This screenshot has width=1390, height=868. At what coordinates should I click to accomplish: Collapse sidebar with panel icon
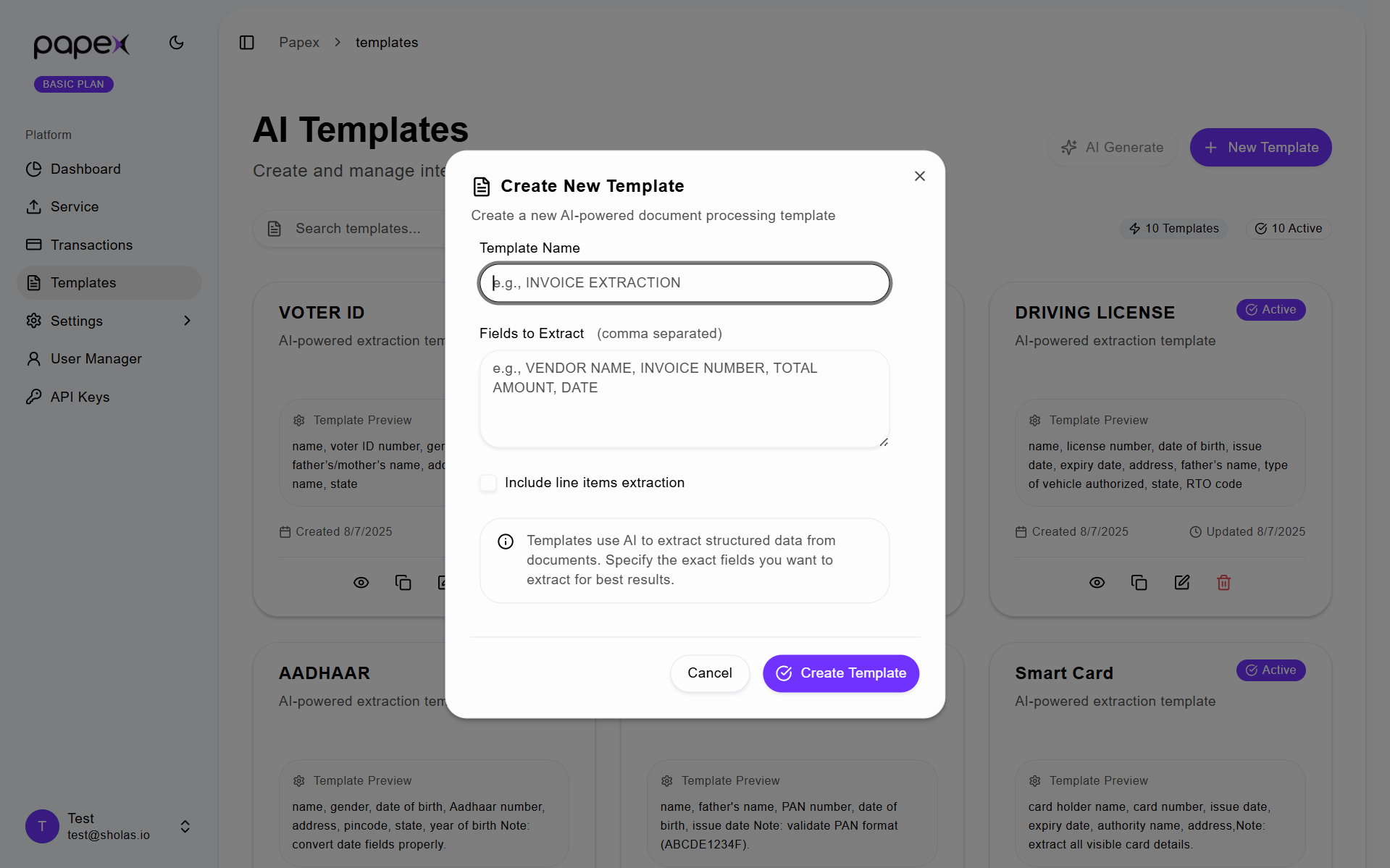247,43
